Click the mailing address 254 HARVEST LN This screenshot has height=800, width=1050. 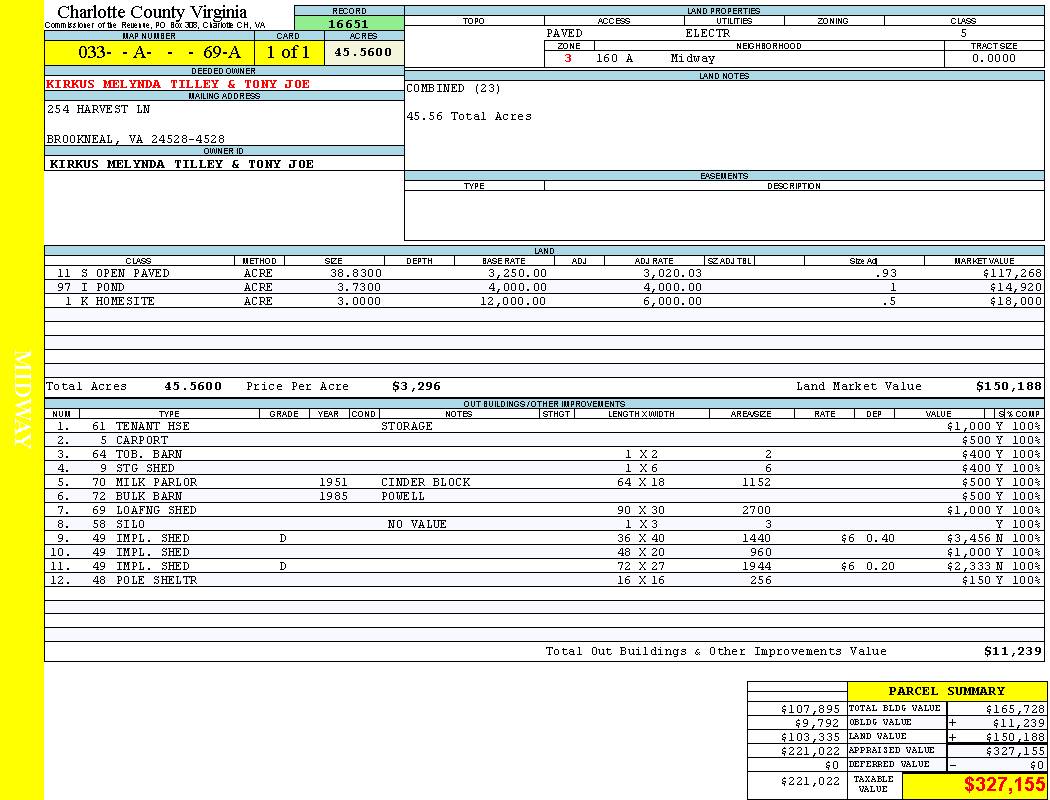[x=98, y=109]
